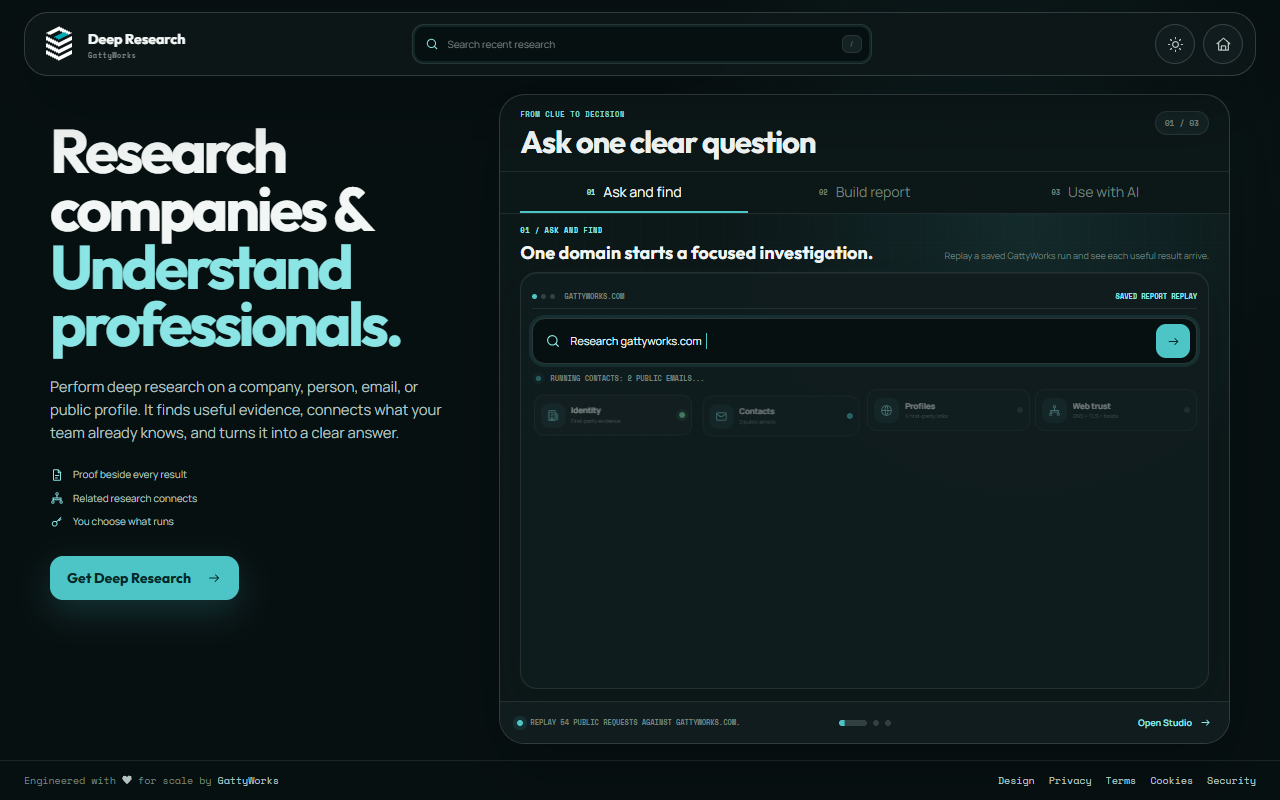The image size is (1280, 800).
Task: Click the network icon beside Related research connects
Action: pyautogui.click(x=57, y=498)
